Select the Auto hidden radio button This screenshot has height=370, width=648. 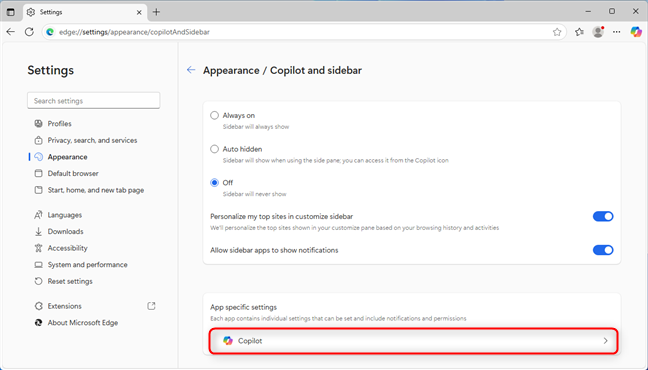click(x=214, y=149)
